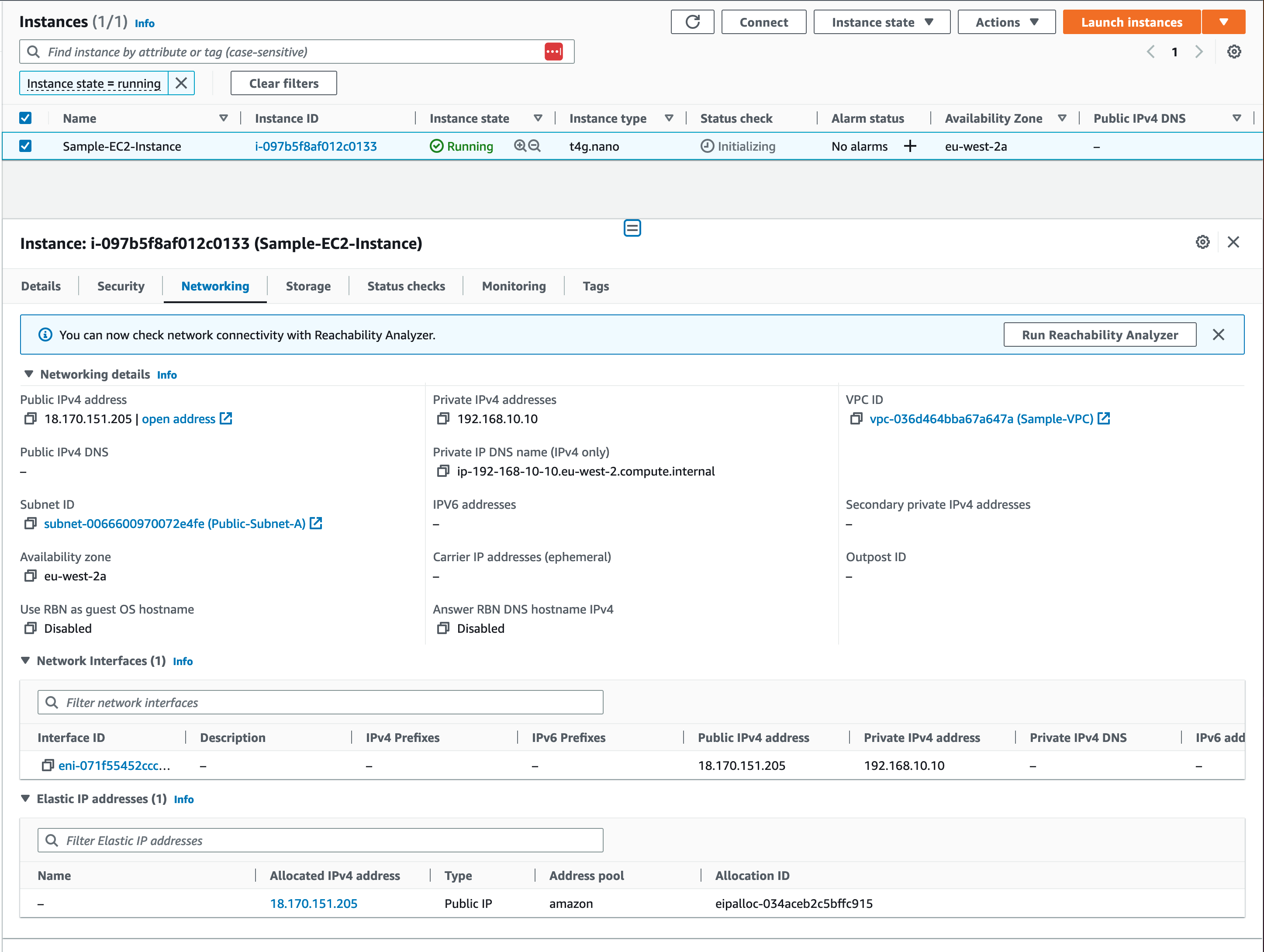Open the Security tab
Viewport: 1264px width, 952px height.
(120, 286)
